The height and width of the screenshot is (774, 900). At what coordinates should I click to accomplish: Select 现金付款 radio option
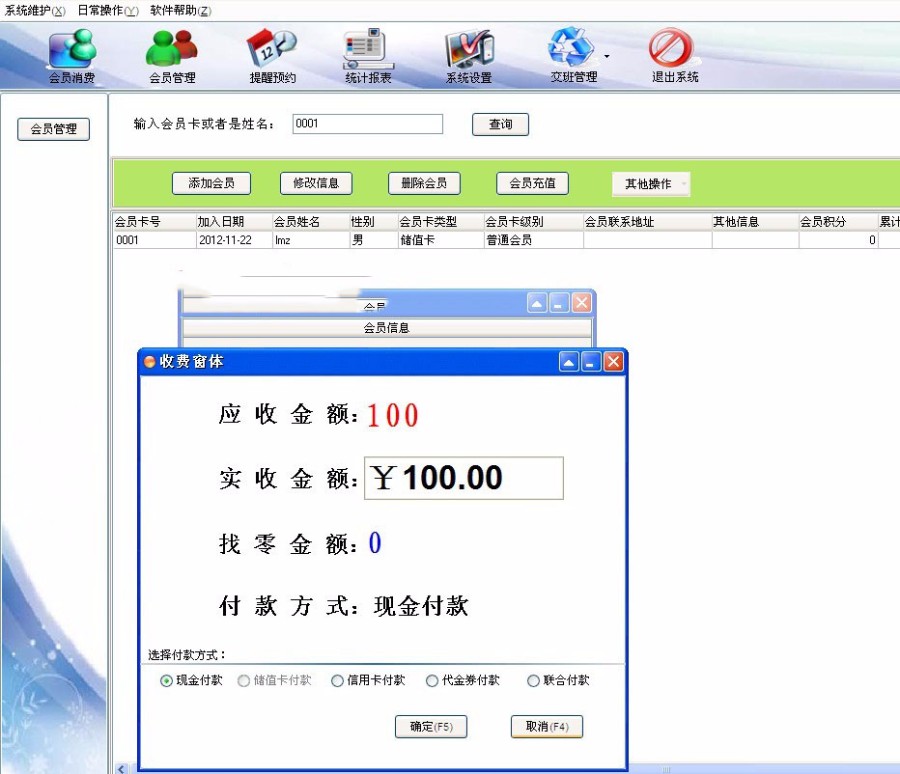point(191,680)
